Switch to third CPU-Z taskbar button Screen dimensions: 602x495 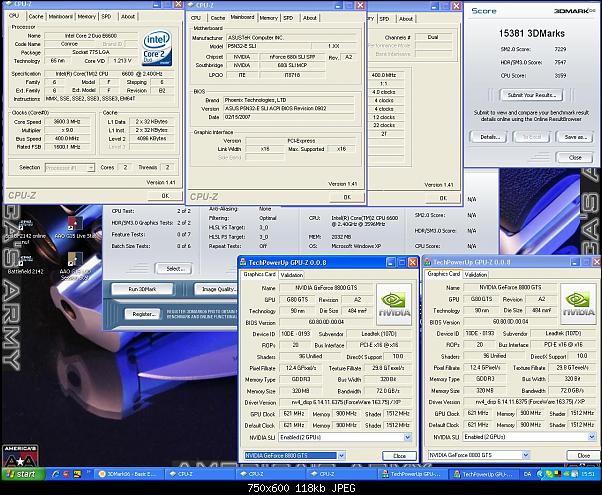[x=342, y=474]
